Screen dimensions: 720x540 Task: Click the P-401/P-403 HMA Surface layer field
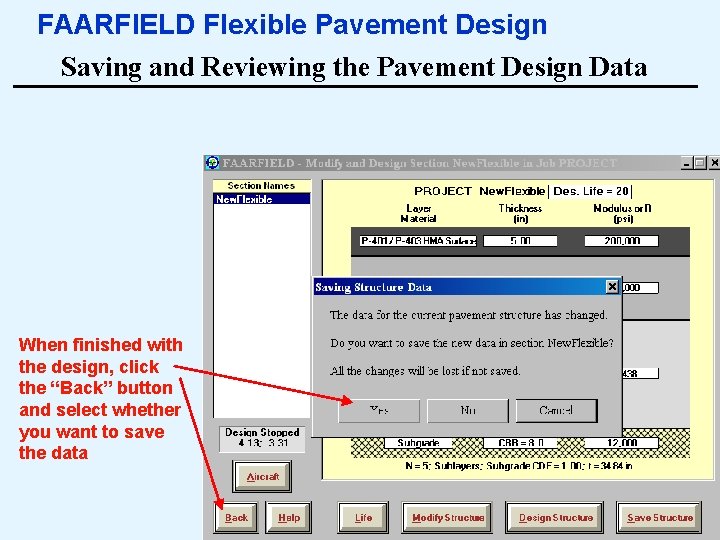418,241
